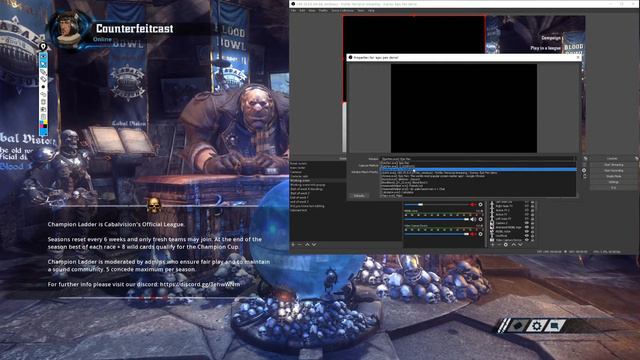Add a new source with the plus icon
Screen dimensions: 640x360
pyautogui.click(x=493, y=244)
